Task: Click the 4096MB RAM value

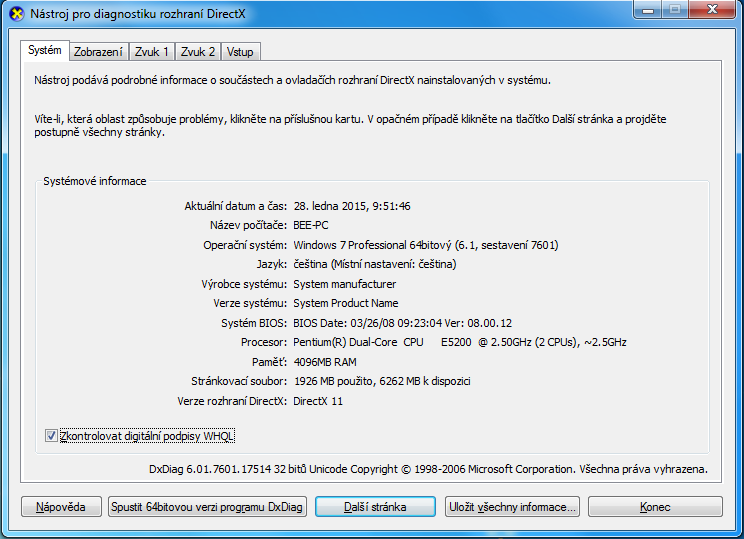Action: point(325,362)
